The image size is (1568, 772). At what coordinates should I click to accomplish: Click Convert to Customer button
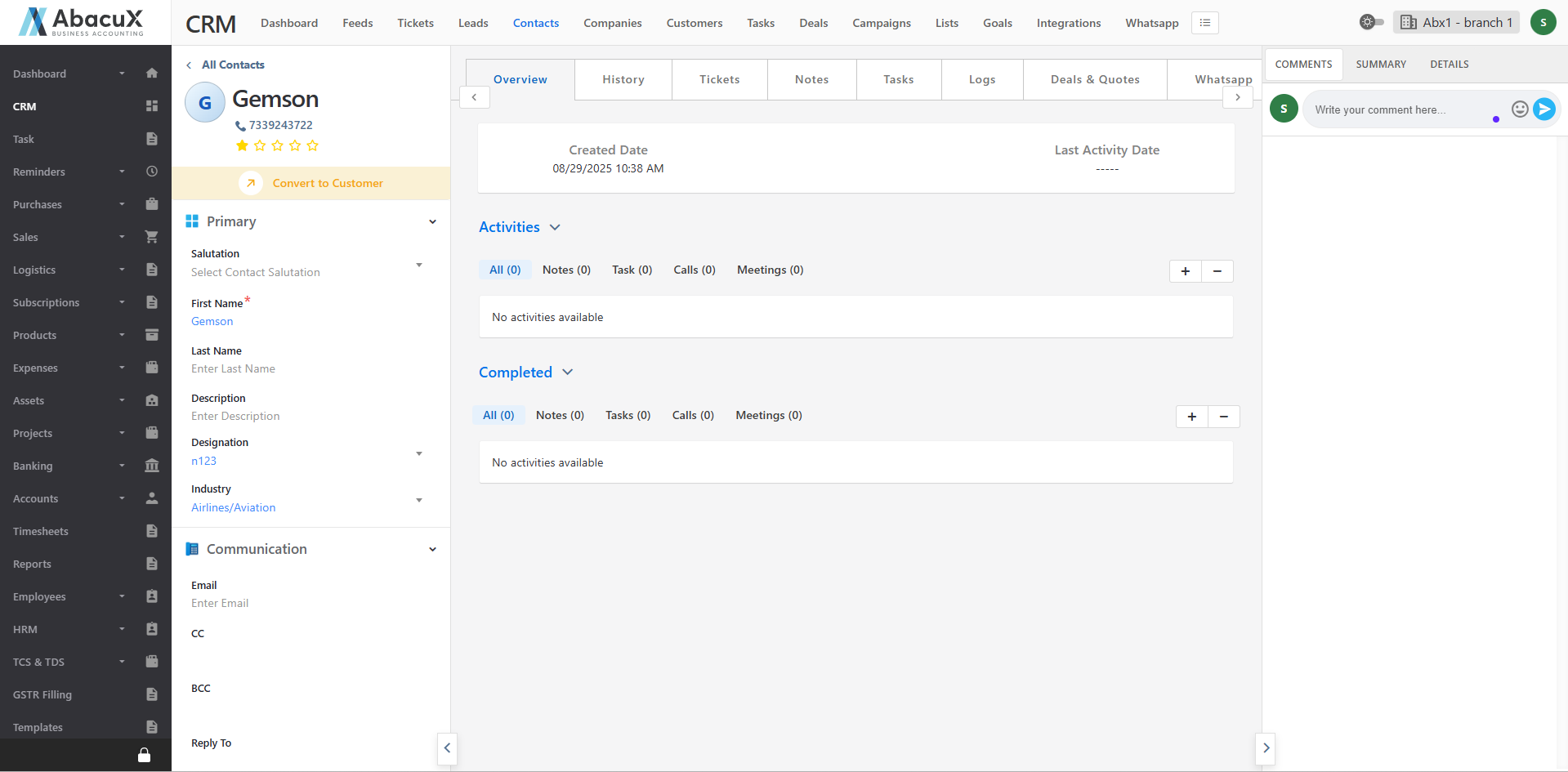[327, 183]
